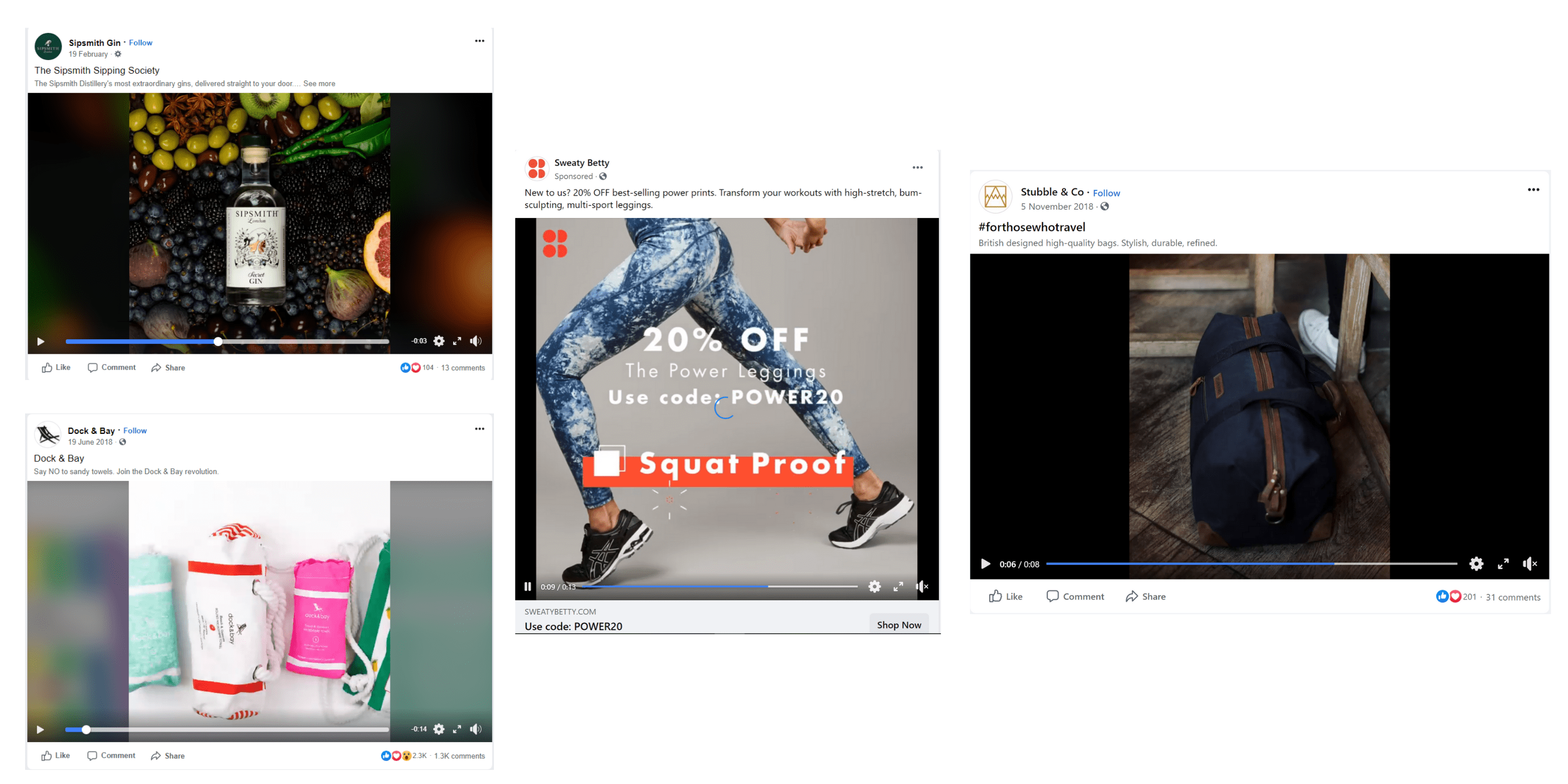Screen dimensions: 1568x784
Task: View 31 comments on Stubble & Co post
Action: (x=1513, y=597)
